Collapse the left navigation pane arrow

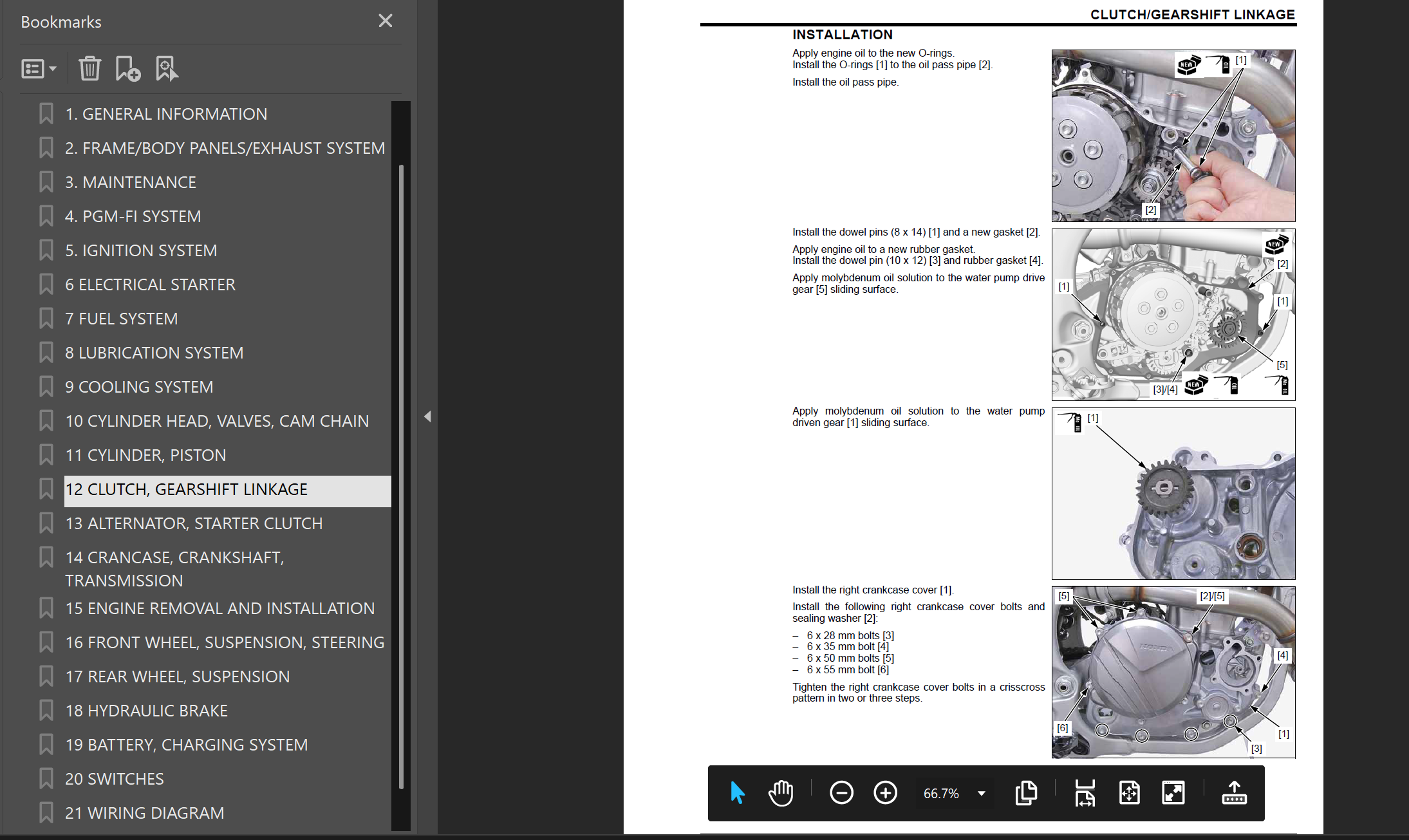[x=427, y=416]
